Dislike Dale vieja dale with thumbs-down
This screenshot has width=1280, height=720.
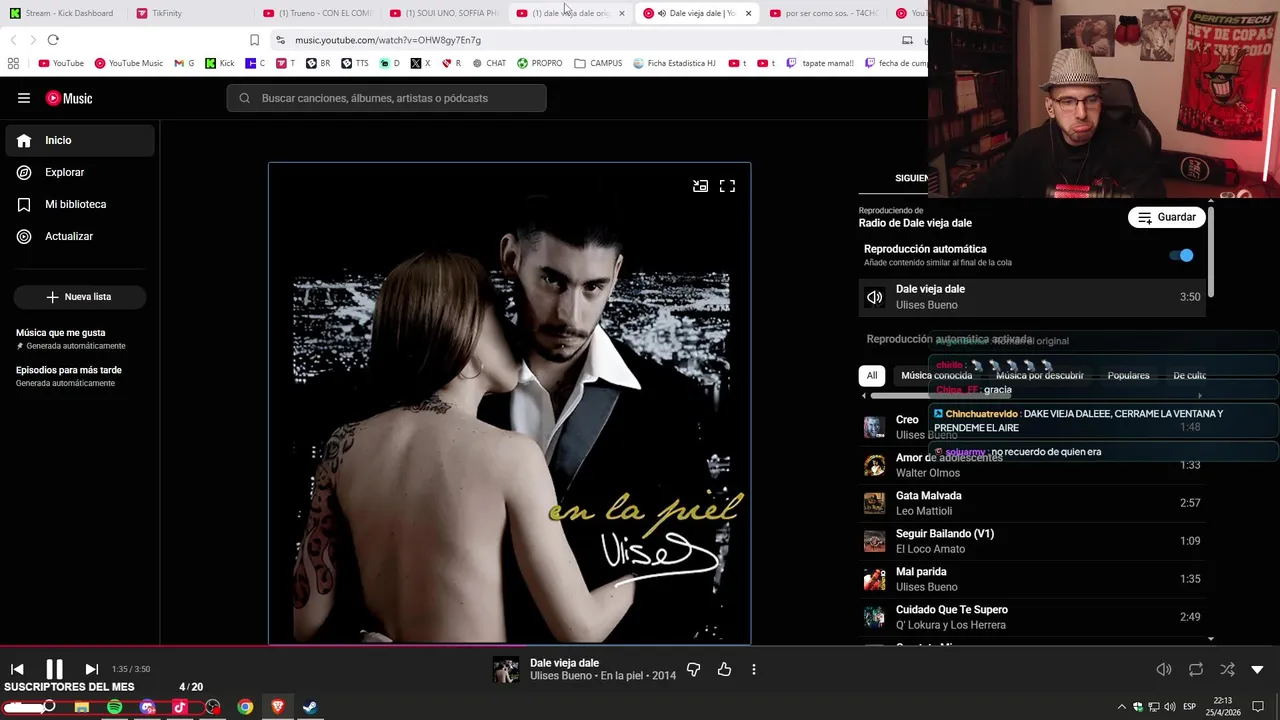pyautogui.click(x=693, y=669)
